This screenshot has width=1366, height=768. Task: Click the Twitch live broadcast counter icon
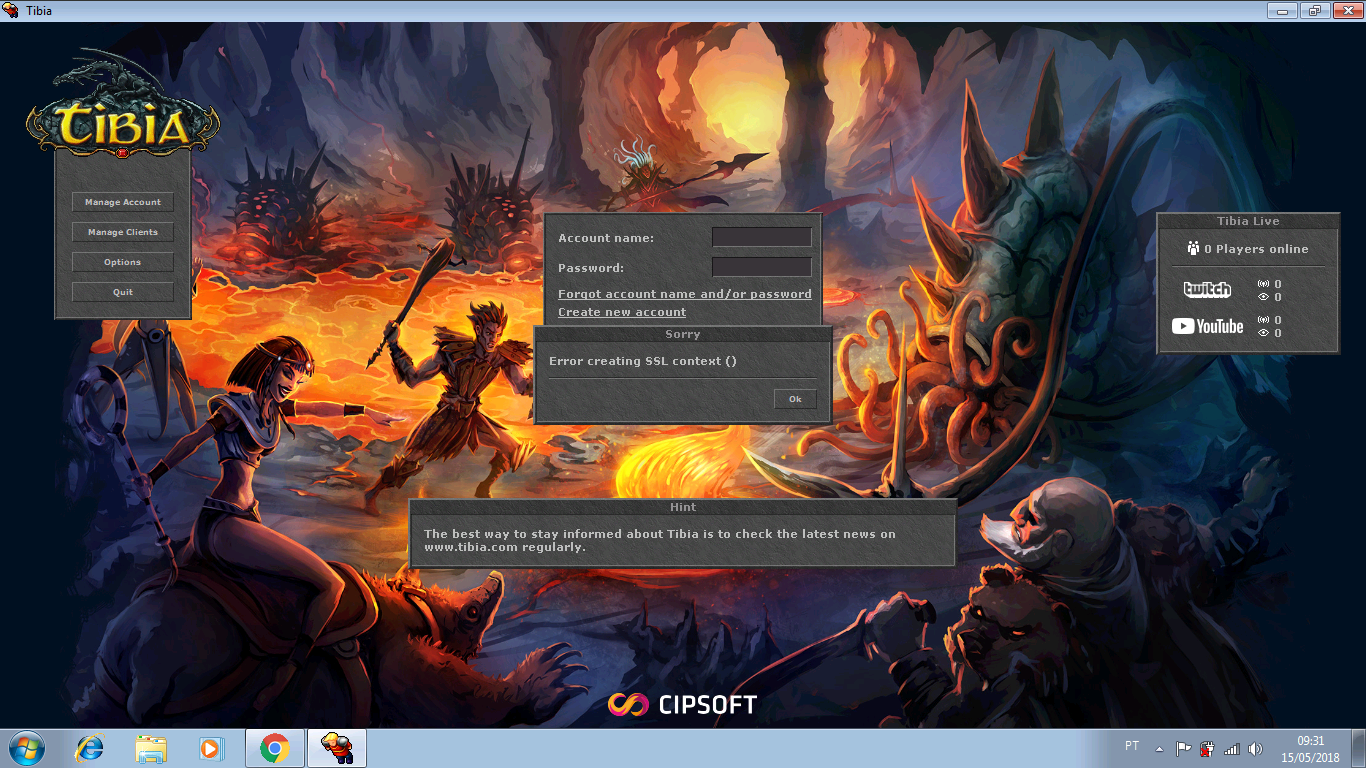pos(1262,283)
